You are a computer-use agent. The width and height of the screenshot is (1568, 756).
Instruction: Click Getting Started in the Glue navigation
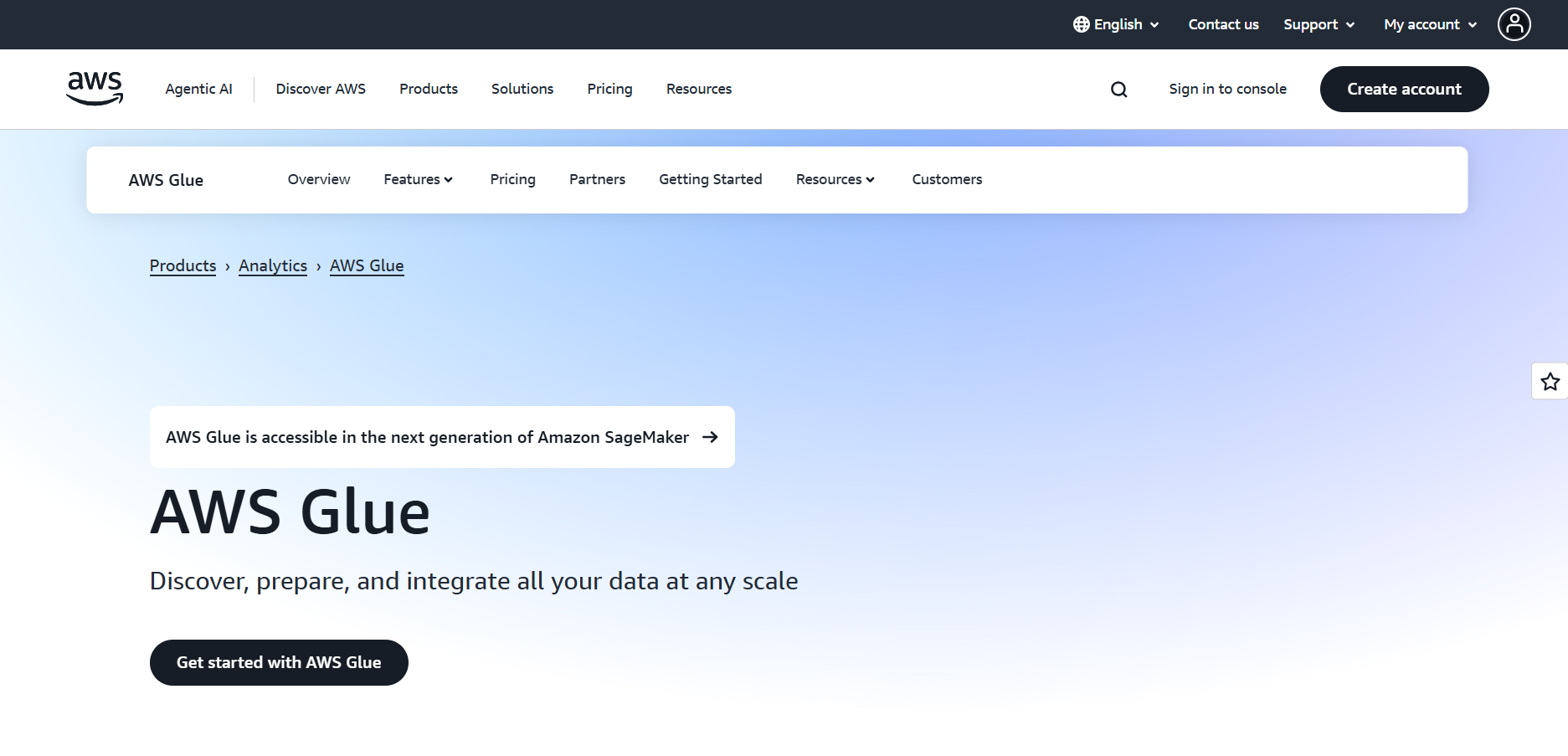710,179
